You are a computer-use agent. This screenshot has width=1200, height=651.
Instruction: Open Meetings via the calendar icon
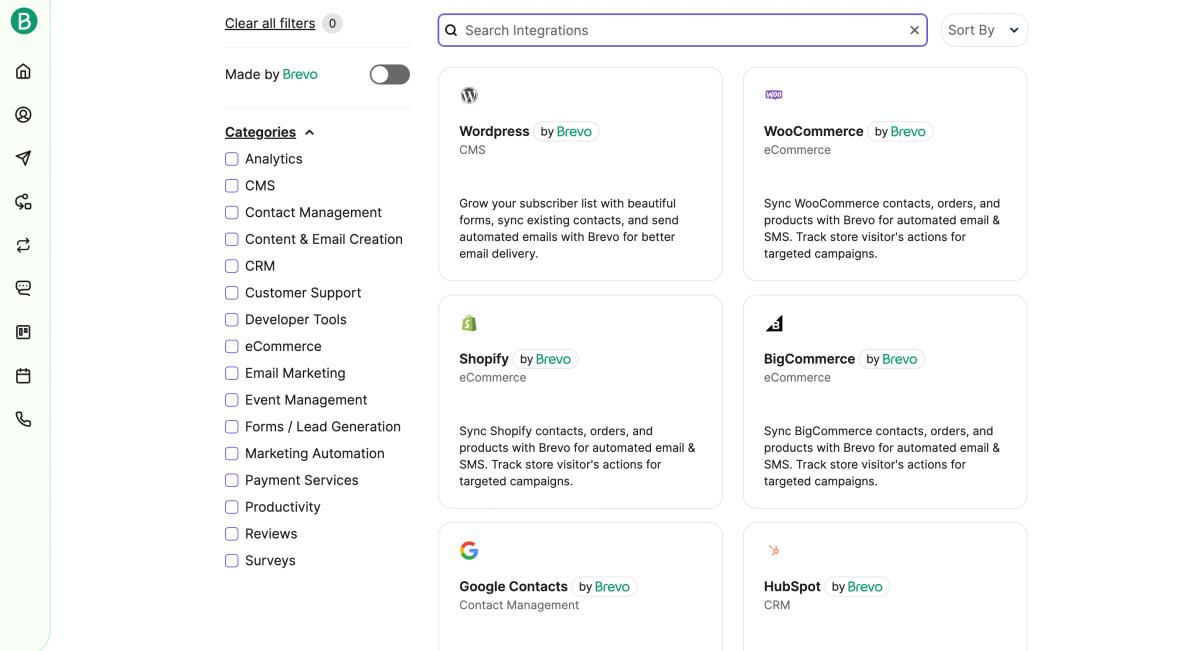tap(24, 376)
